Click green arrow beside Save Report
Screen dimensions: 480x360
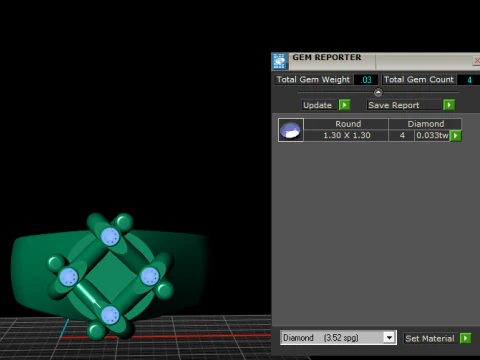[449, 105]
